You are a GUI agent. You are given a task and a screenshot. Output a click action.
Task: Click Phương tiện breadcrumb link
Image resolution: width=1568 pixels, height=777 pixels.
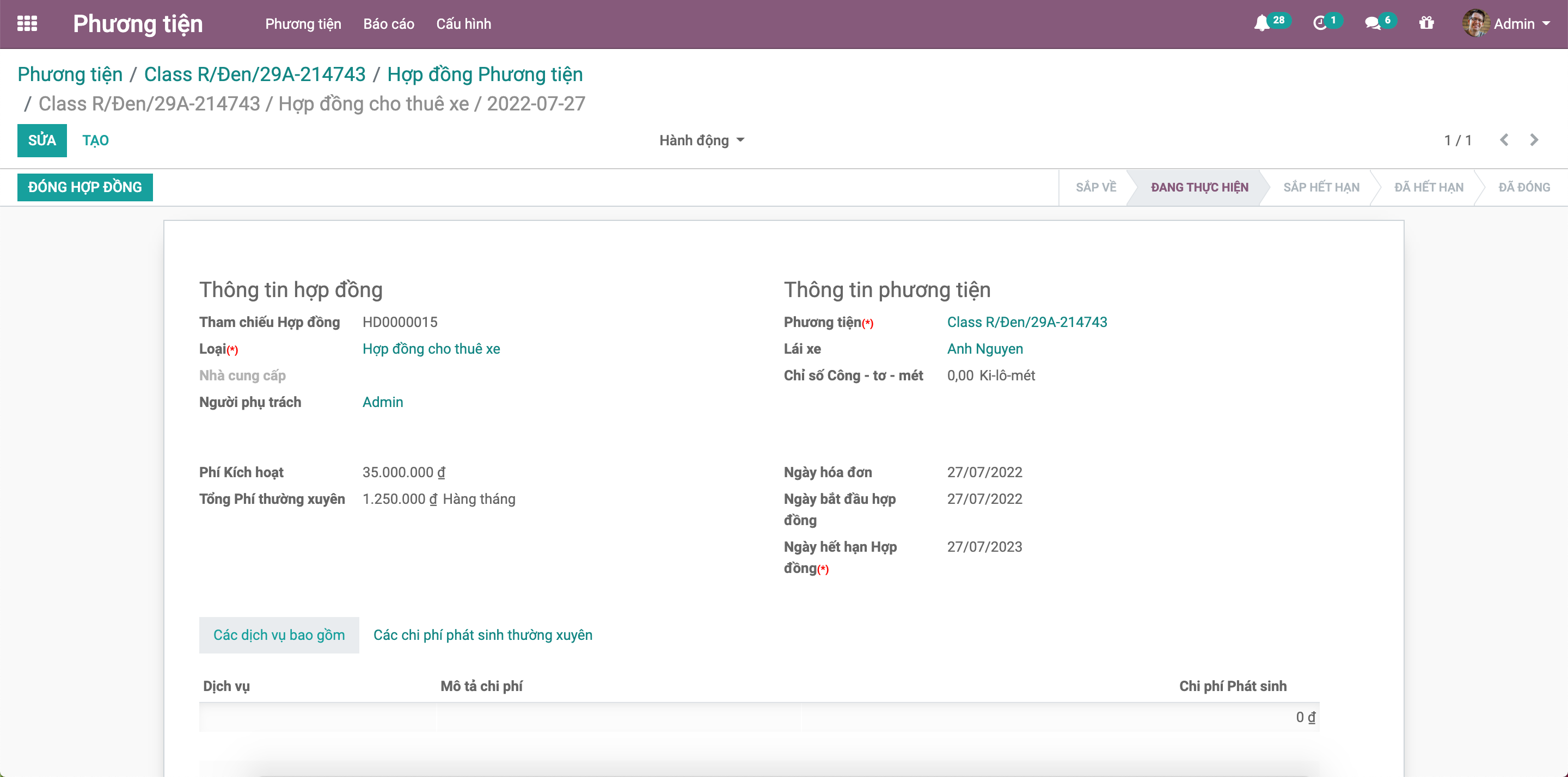[70, 74]
